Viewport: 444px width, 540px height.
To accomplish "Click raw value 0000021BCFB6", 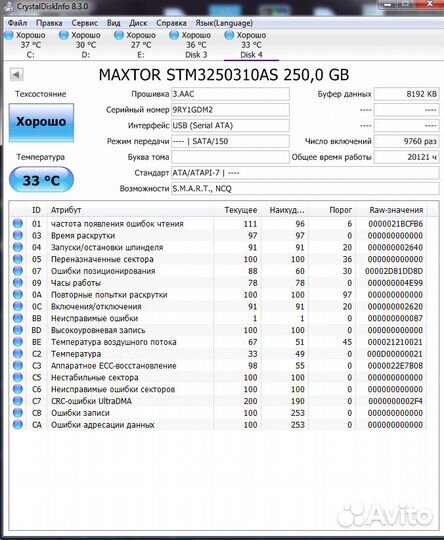I will [395, 224].
